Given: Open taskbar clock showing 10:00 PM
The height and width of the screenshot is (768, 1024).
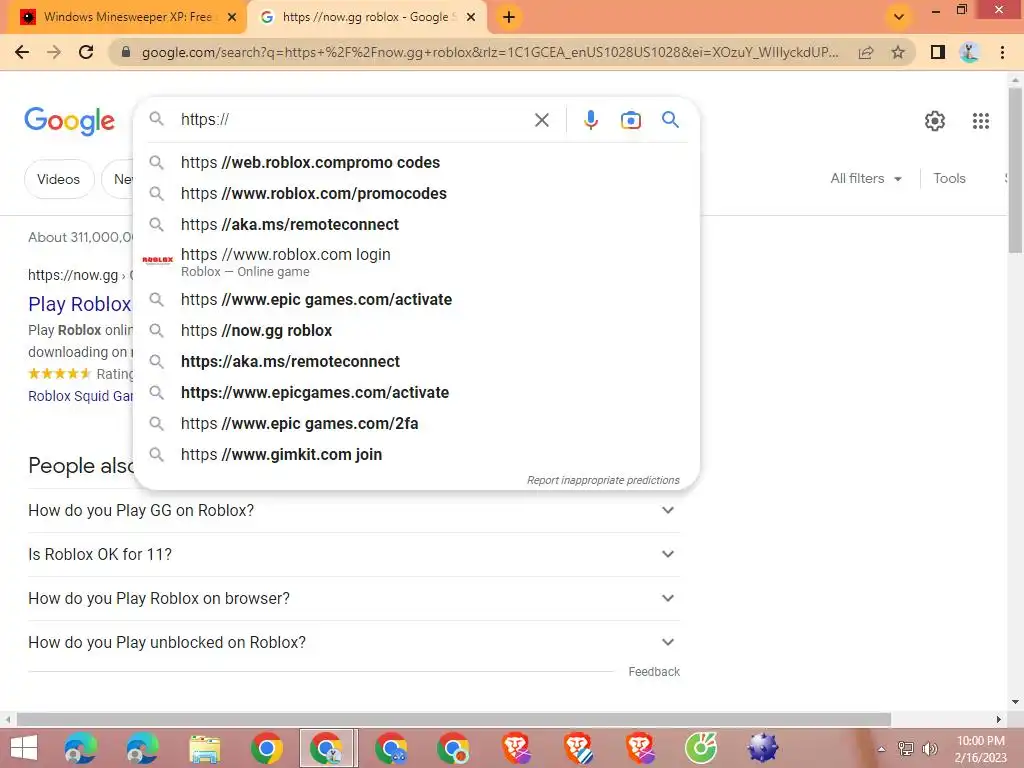Looking at the screenshot, I should [980, 749].
